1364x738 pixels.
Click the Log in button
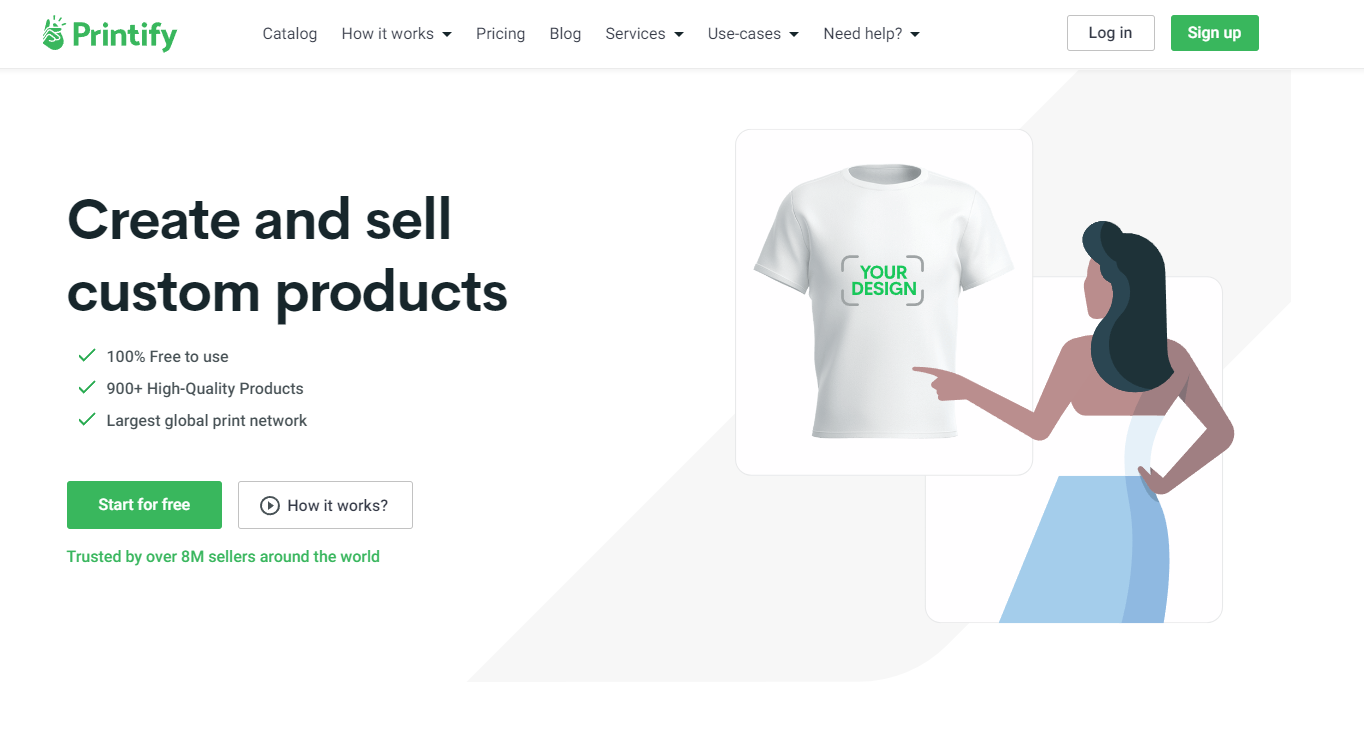click(1110, 33)
